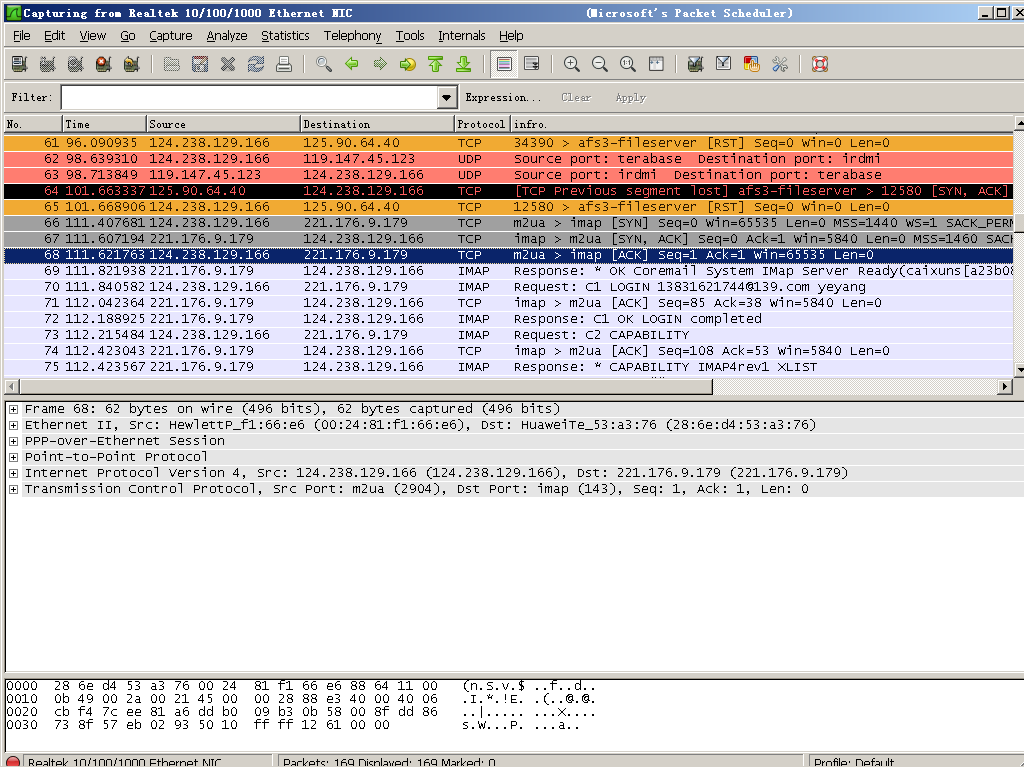1024x768 pixels.
Task: Restart the running live capture
Action: [131, 64]
